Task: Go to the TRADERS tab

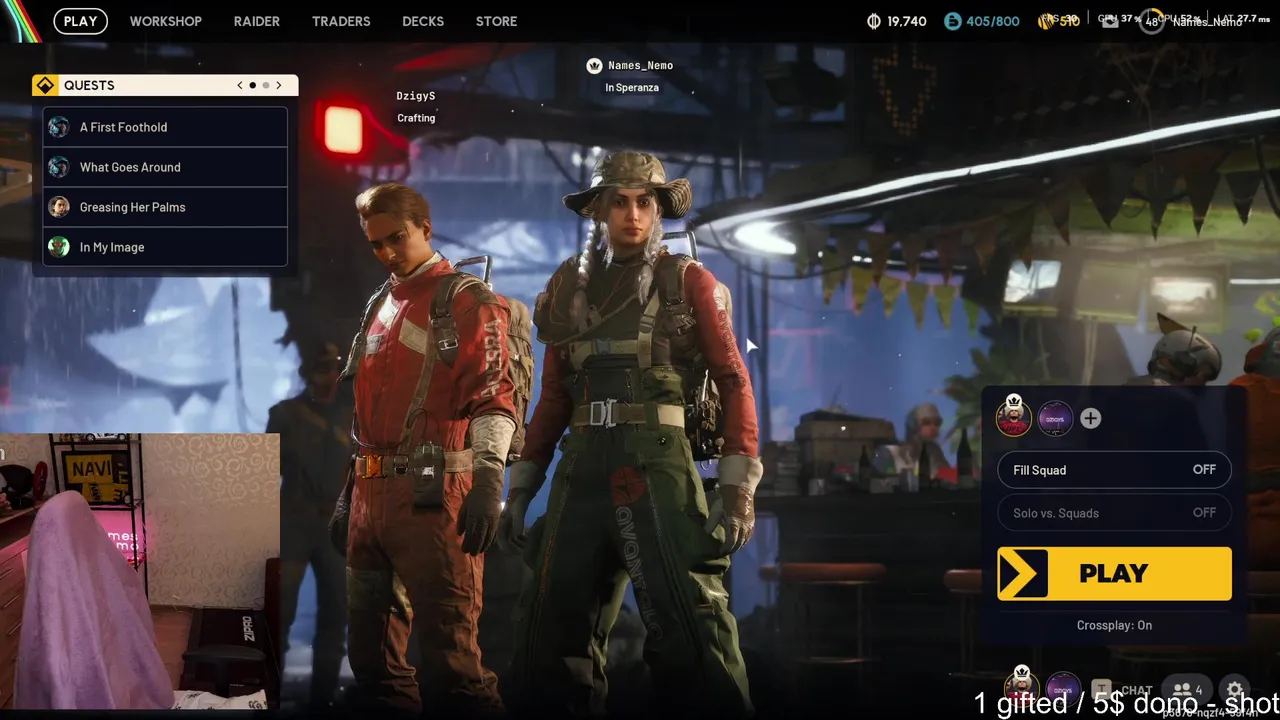Action: pyautogui.click(x=341, y=21)
